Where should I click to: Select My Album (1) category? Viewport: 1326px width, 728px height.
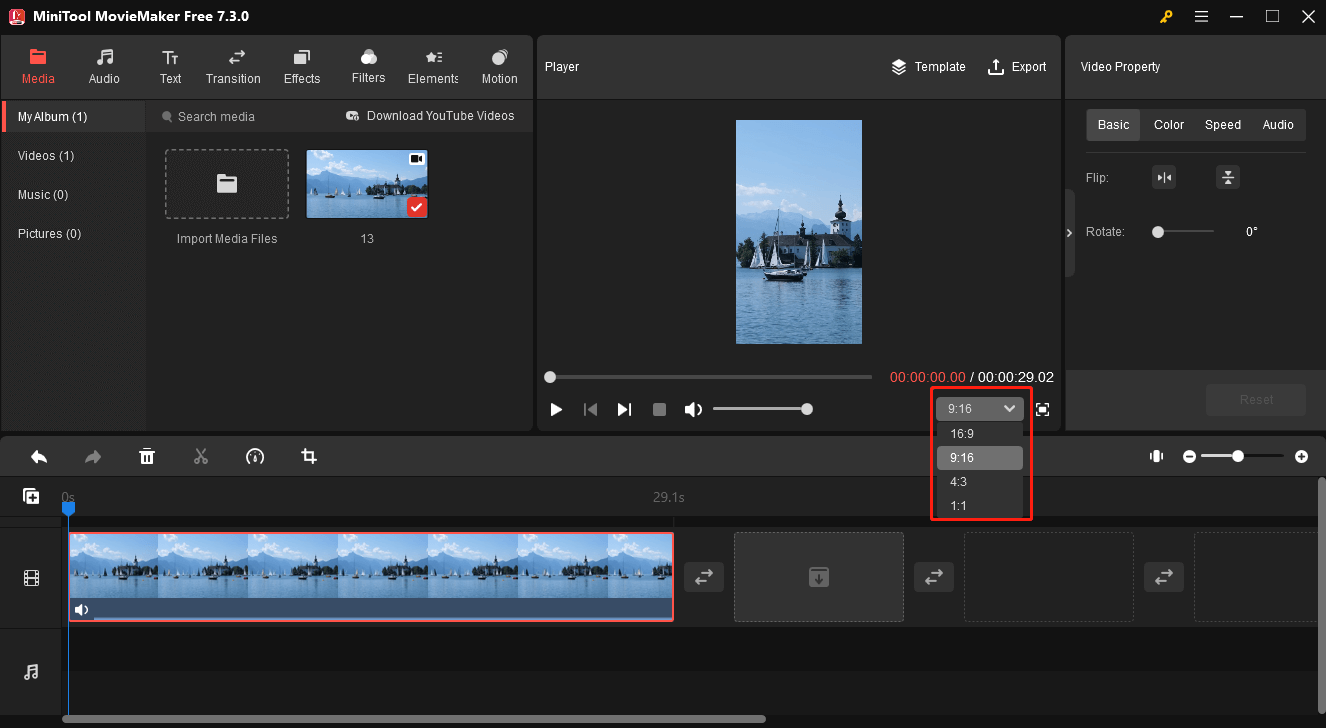click(x=73, y=117)
